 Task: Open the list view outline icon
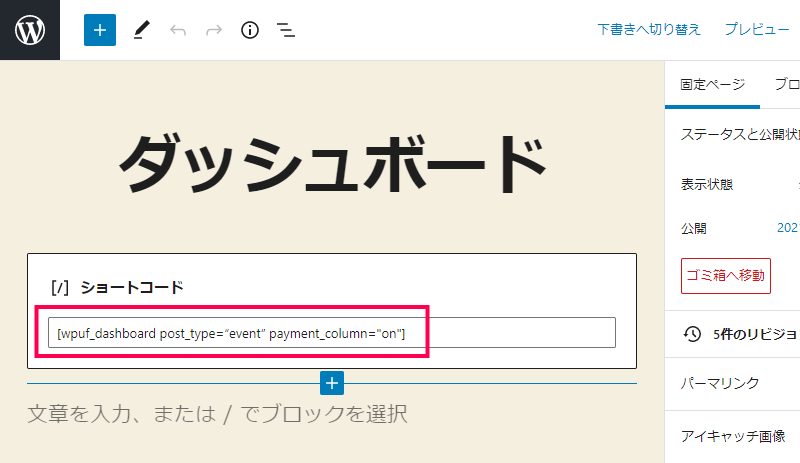point(286,30)
